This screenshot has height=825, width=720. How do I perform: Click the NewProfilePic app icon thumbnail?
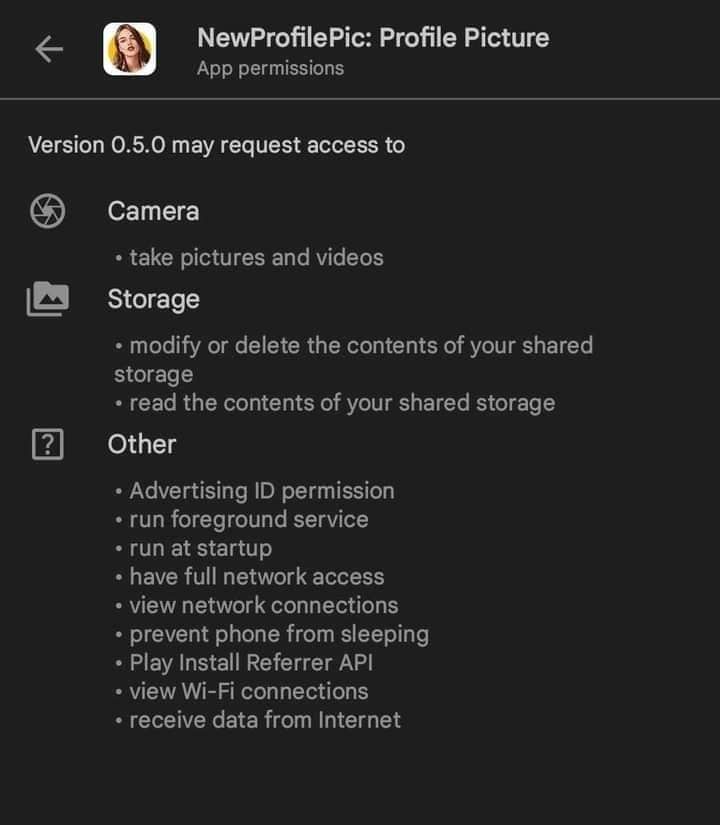tap(130, 49)
